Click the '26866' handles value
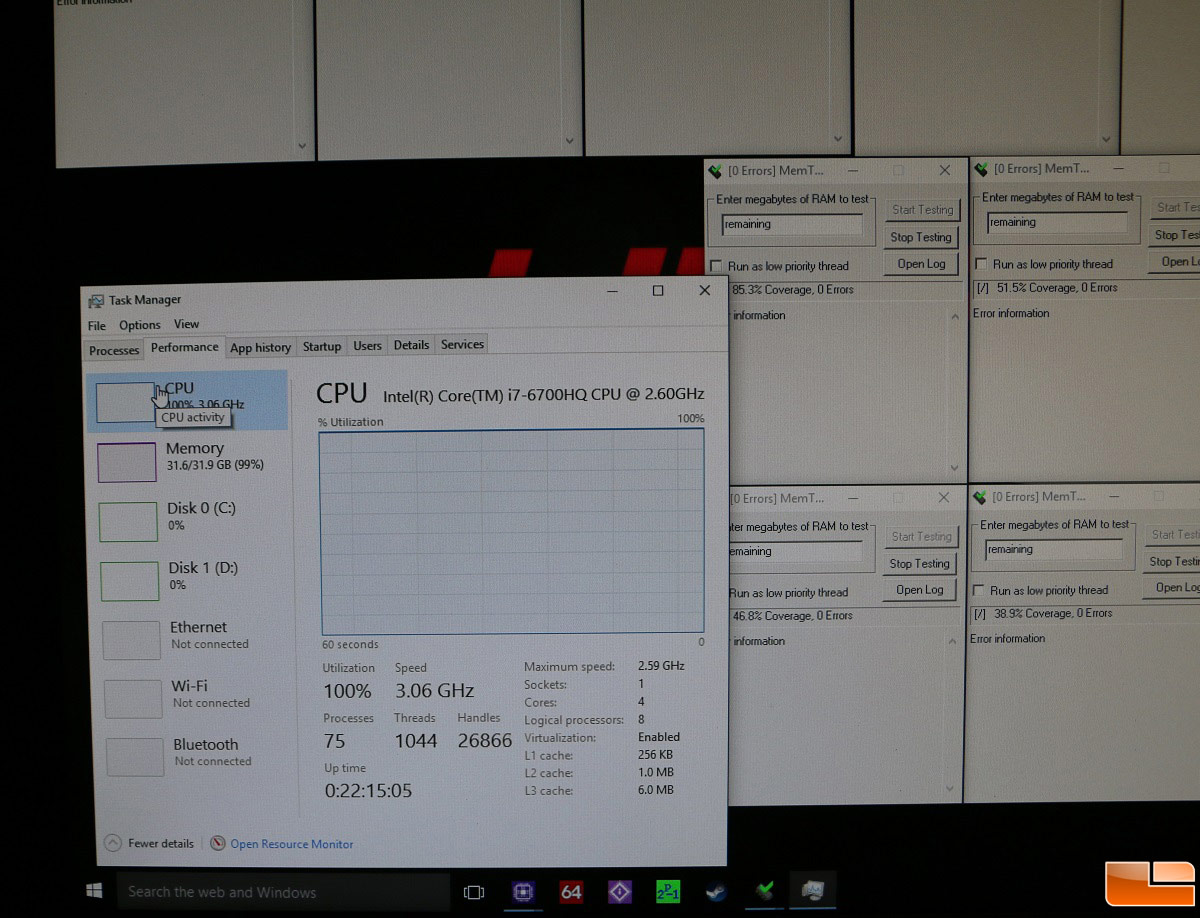 485,741
